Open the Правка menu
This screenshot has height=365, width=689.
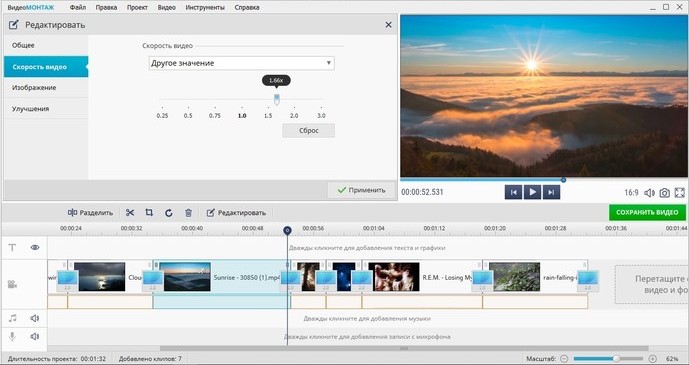(x=105, y=7)
